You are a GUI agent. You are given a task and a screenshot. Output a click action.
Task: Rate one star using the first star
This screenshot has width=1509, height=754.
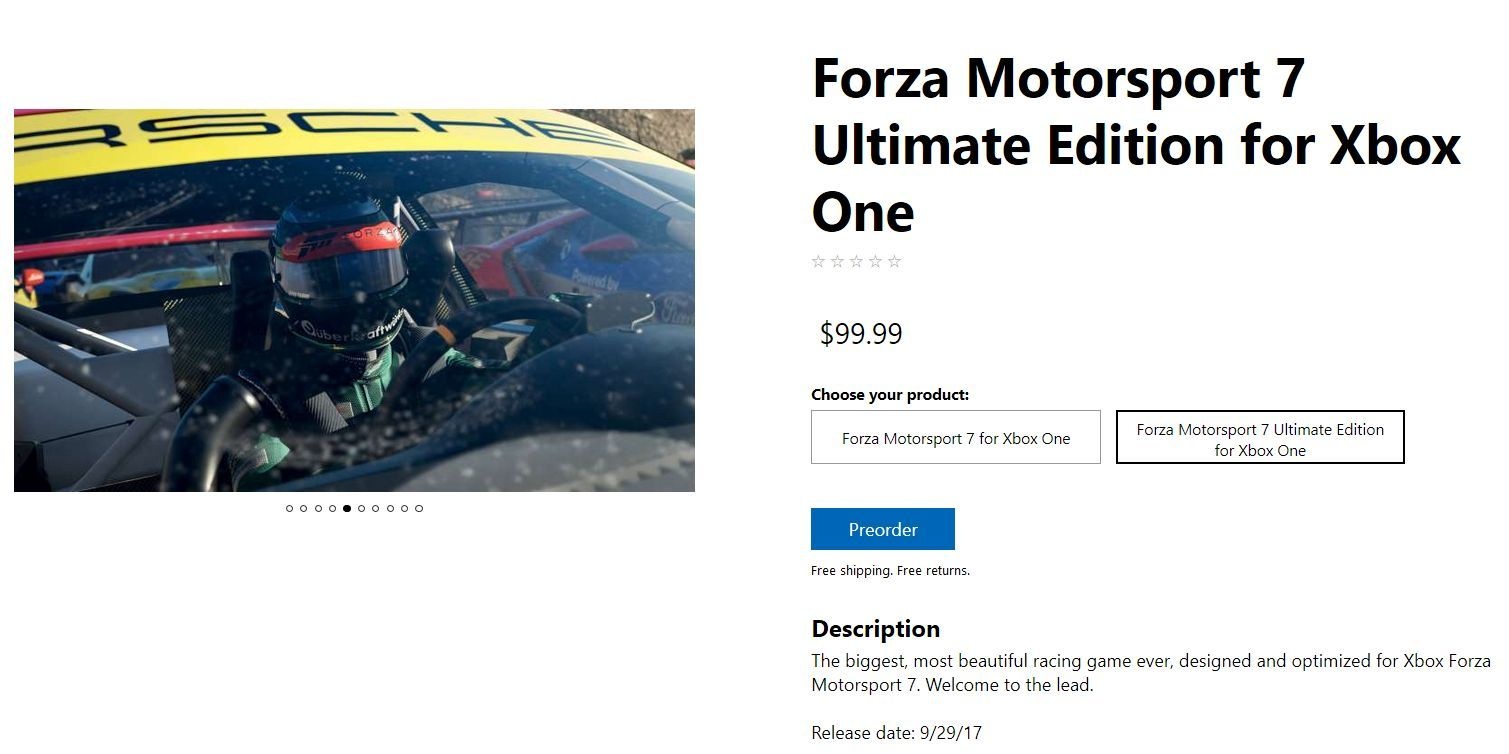coord(818,262)
